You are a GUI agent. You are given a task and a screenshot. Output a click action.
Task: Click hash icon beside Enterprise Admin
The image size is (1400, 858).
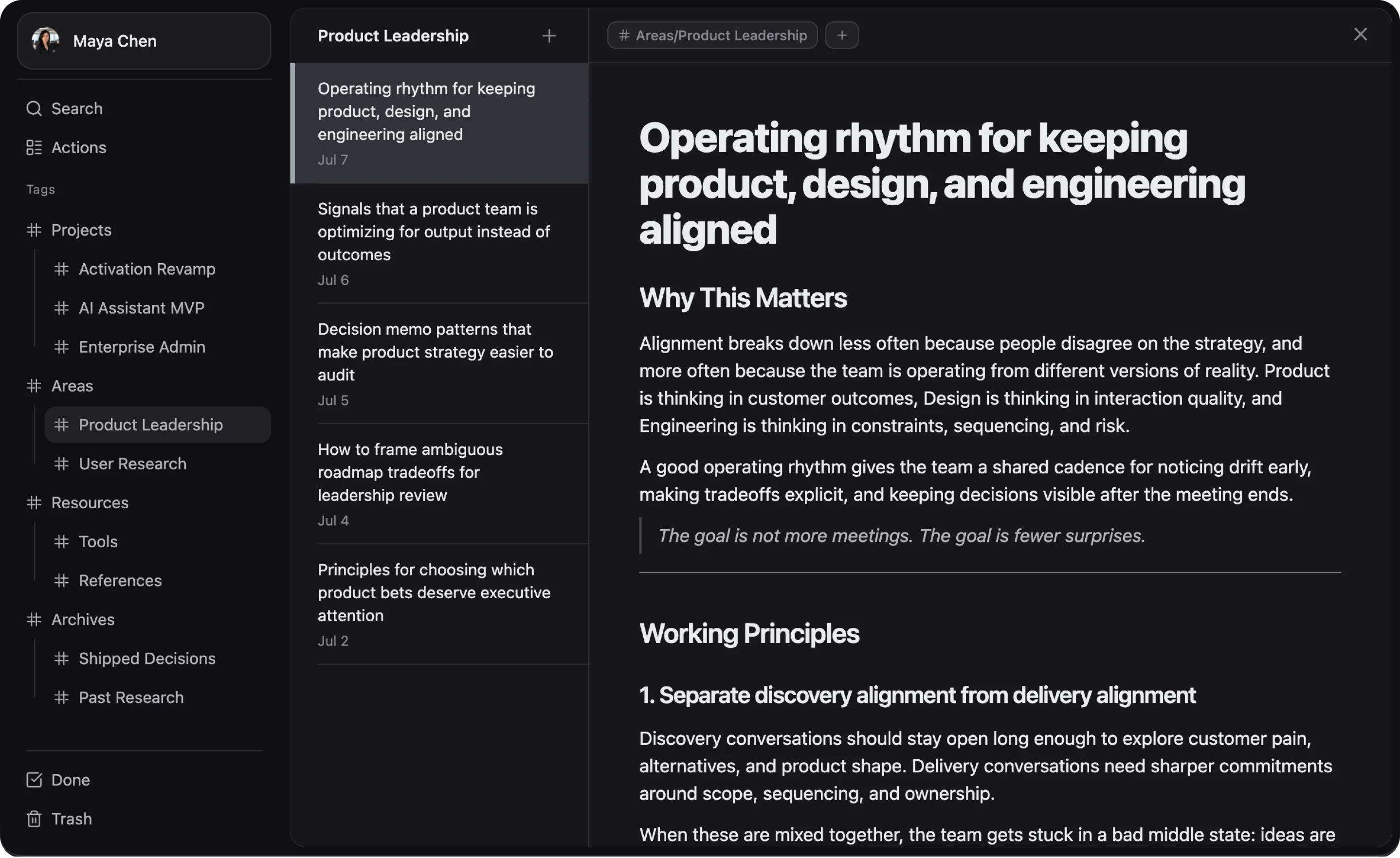(x=61, y=347)
